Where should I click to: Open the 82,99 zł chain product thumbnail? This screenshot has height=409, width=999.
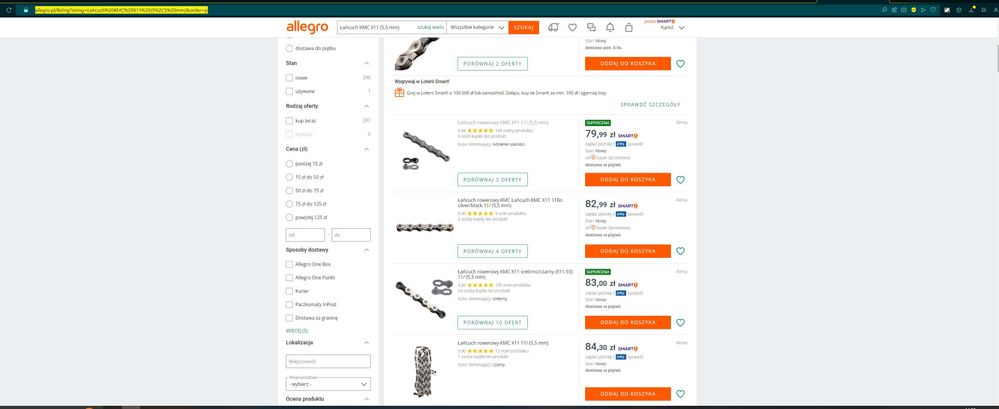point(425,227)
